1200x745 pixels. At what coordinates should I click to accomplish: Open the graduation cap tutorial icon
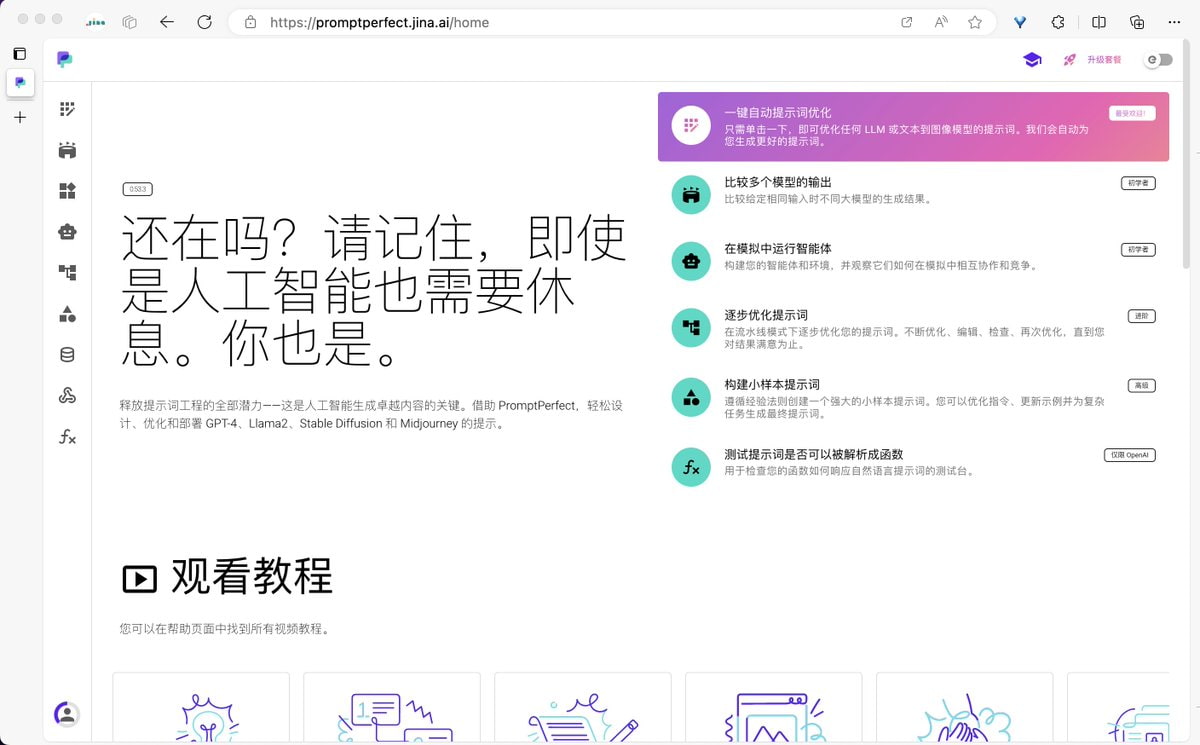(x=1032, y=60)
